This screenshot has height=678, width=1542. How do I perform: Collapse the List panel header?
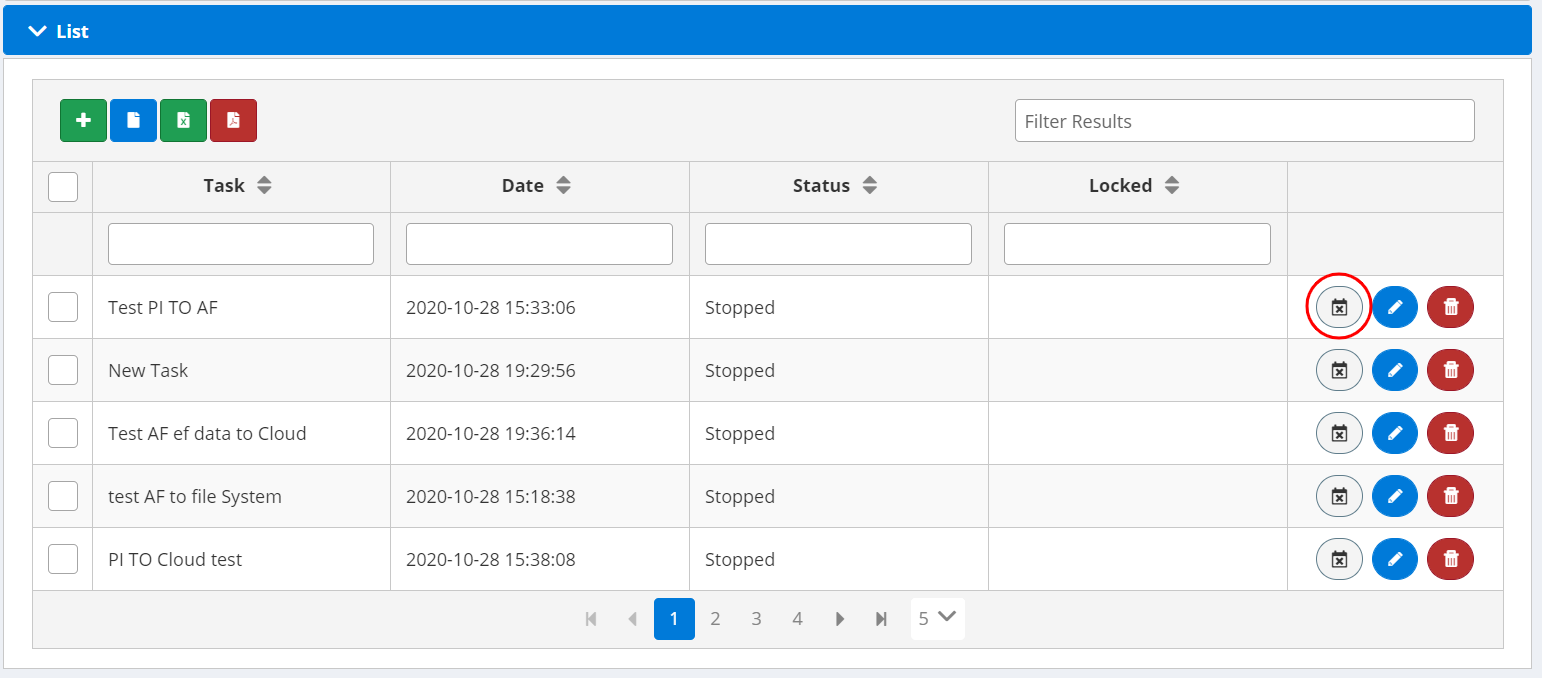click(x=38, y=31)
